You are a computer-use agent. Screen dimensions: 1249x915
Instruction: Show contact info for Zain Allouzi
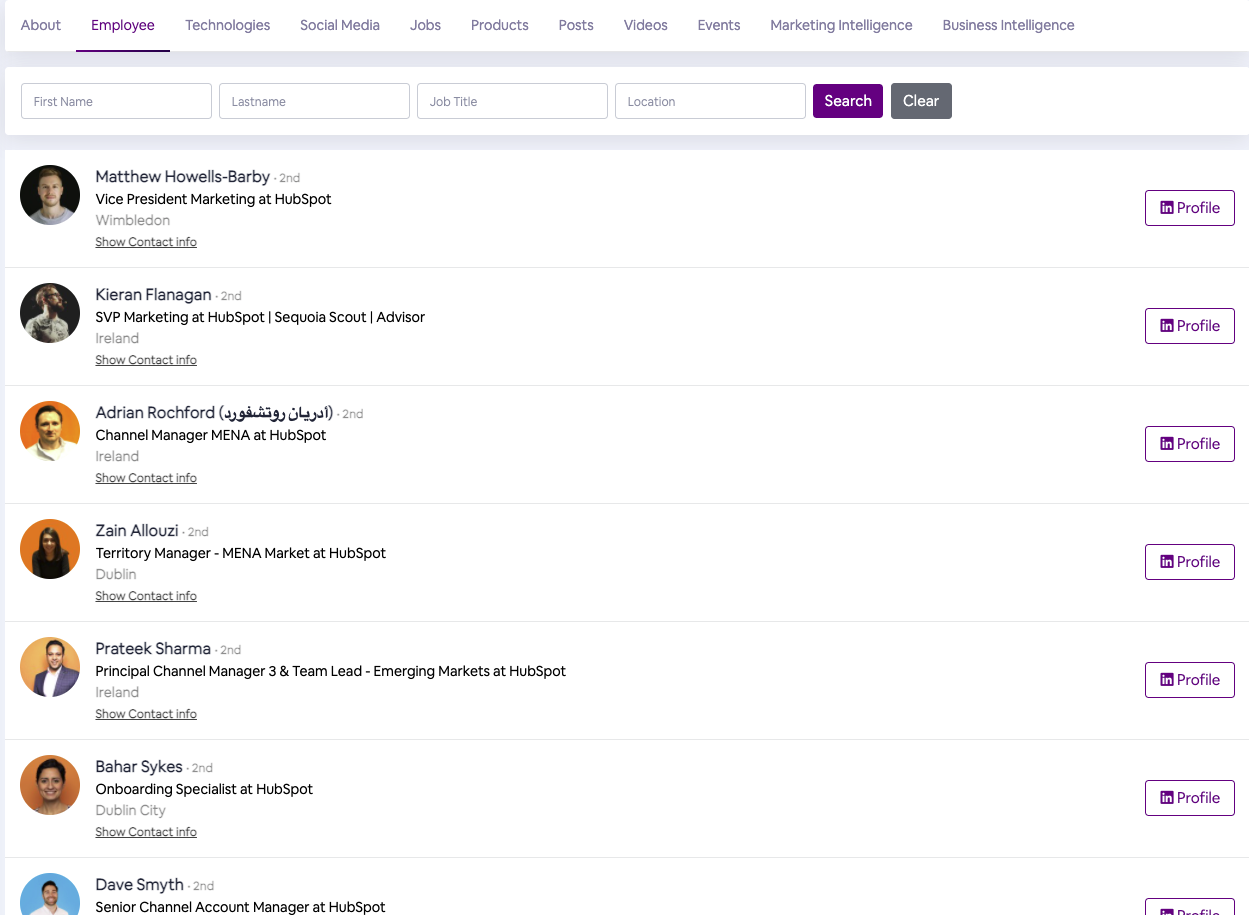tap(146, 596)
